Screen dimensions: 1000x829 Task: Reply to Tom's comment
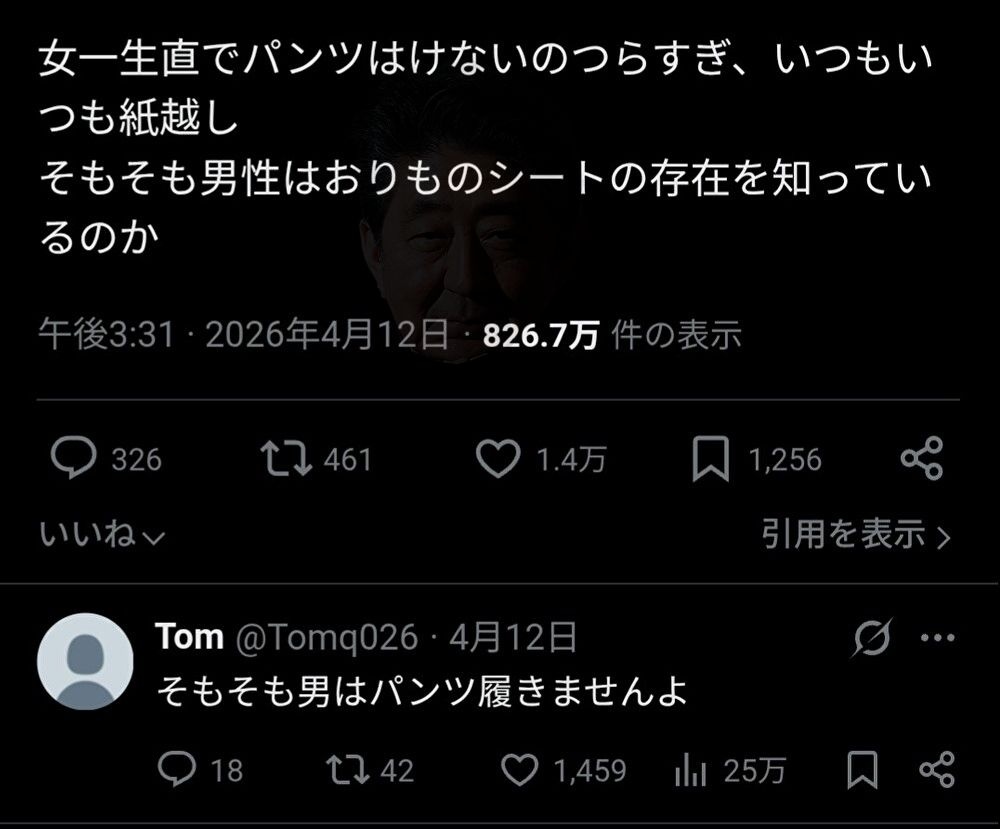(x=178, y=769)
